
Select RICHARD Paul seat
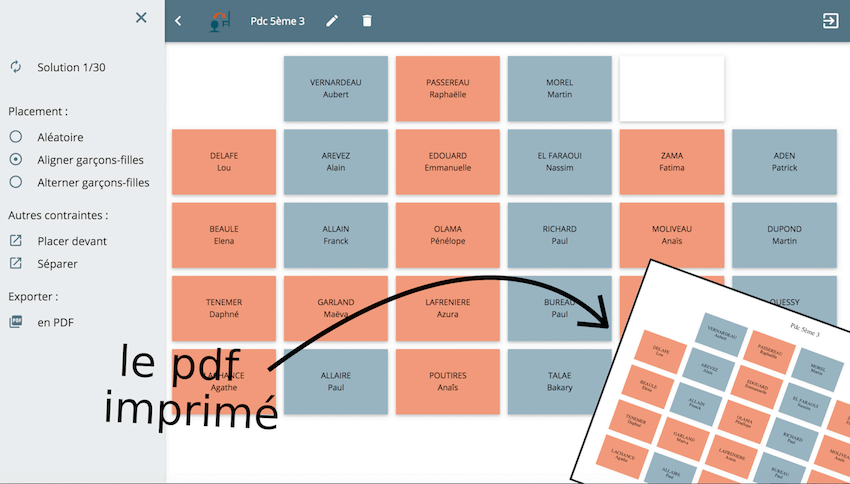click(559, 235)
